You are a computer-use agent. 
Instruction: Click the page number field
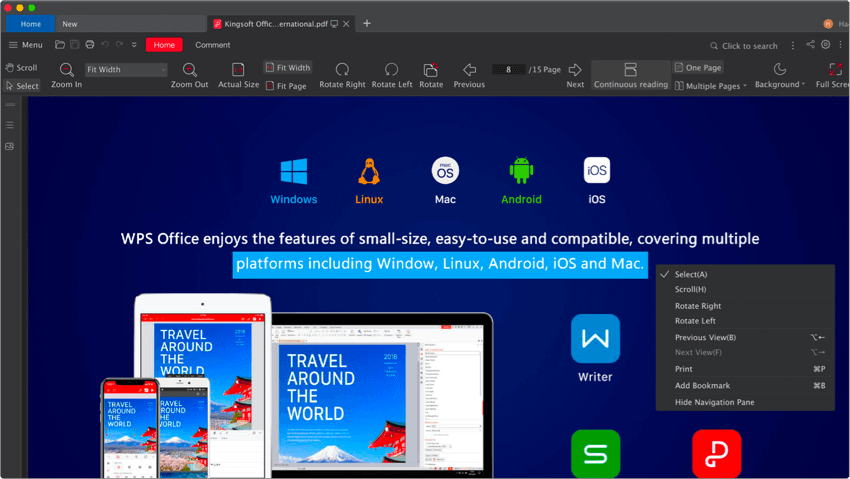[508, 69]
